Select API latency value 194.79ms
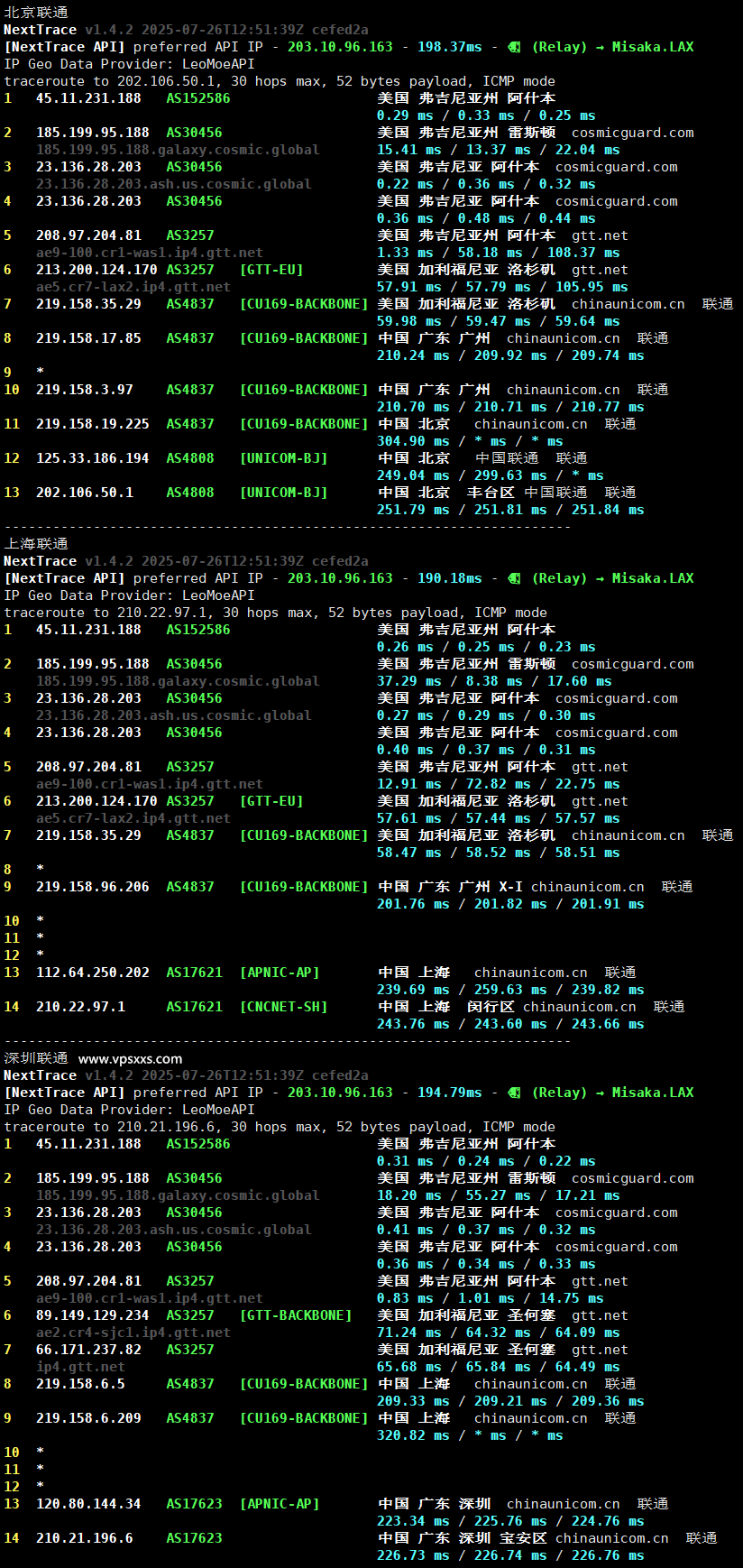This screenshot has width=743, height=1568. pyautogui.click(x=449, y=1093)
